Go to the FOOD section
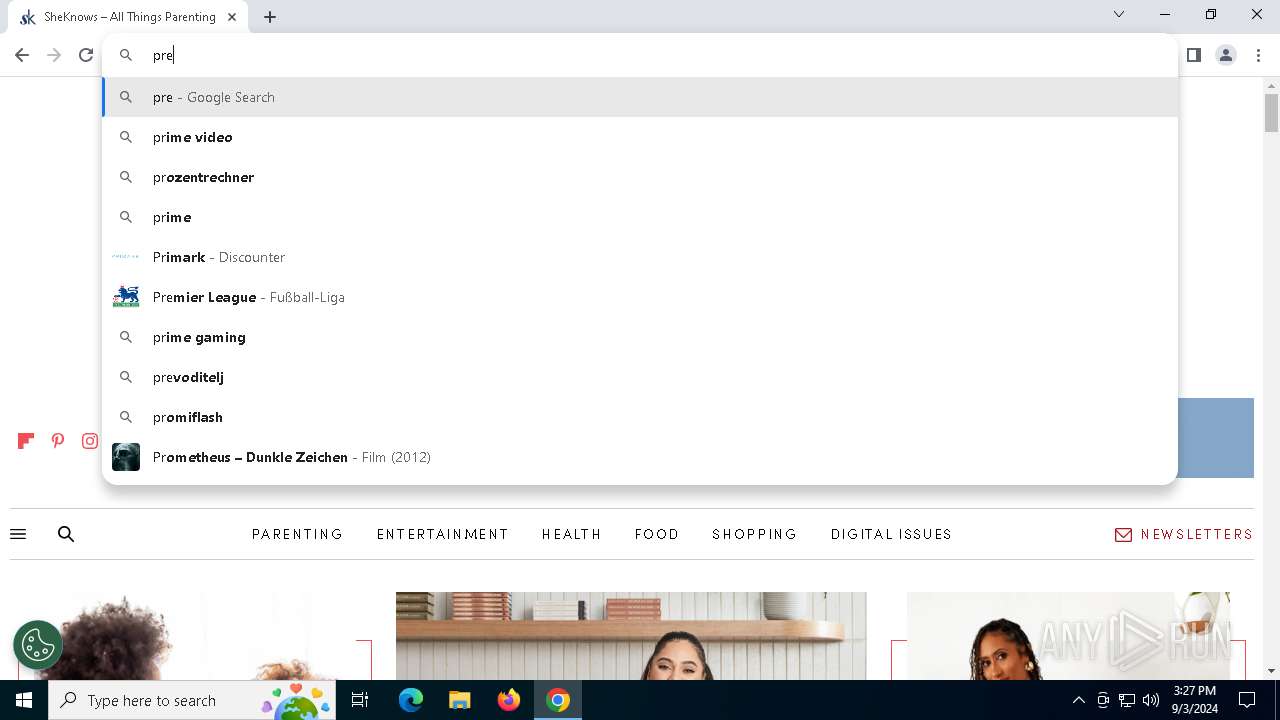1280x720 pixels. click(x=657, y=534)
